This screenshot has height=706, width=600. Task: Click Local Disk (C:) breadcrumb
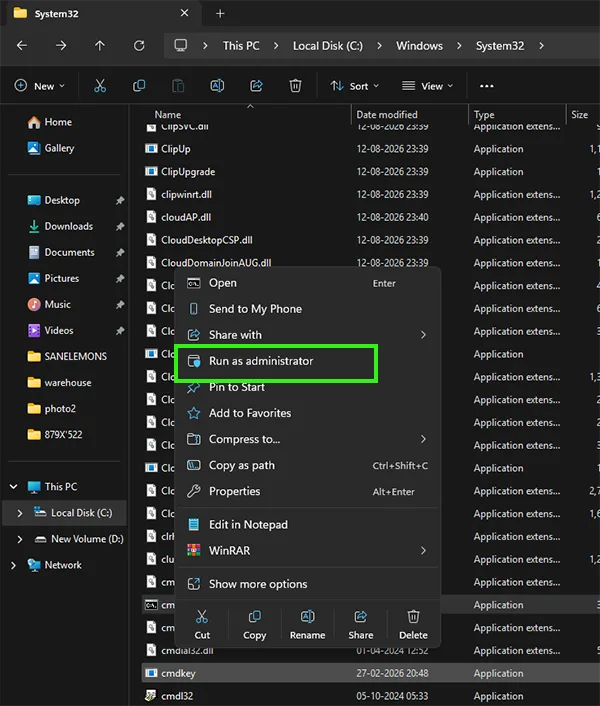[x=328, y=45]
